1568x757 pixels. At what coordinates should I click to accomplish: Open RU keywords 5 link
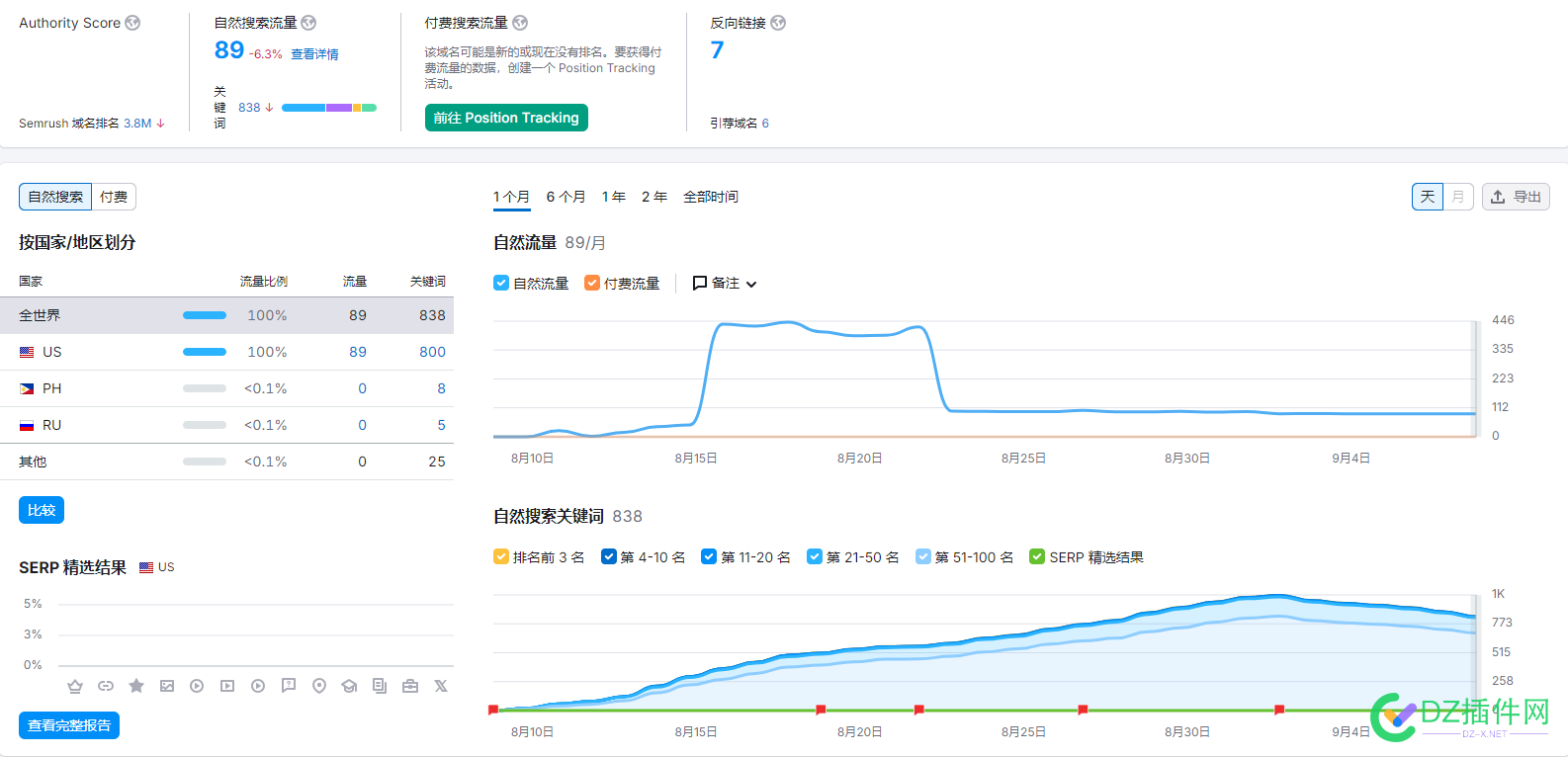coord(441,425)
